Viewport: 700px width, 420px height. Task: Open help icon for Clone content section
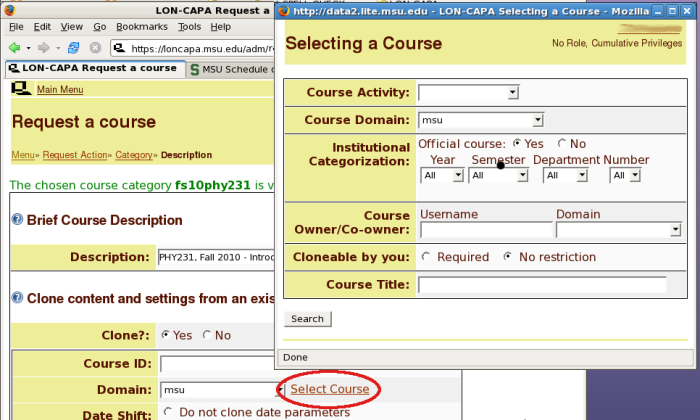(x=17, y=297)
